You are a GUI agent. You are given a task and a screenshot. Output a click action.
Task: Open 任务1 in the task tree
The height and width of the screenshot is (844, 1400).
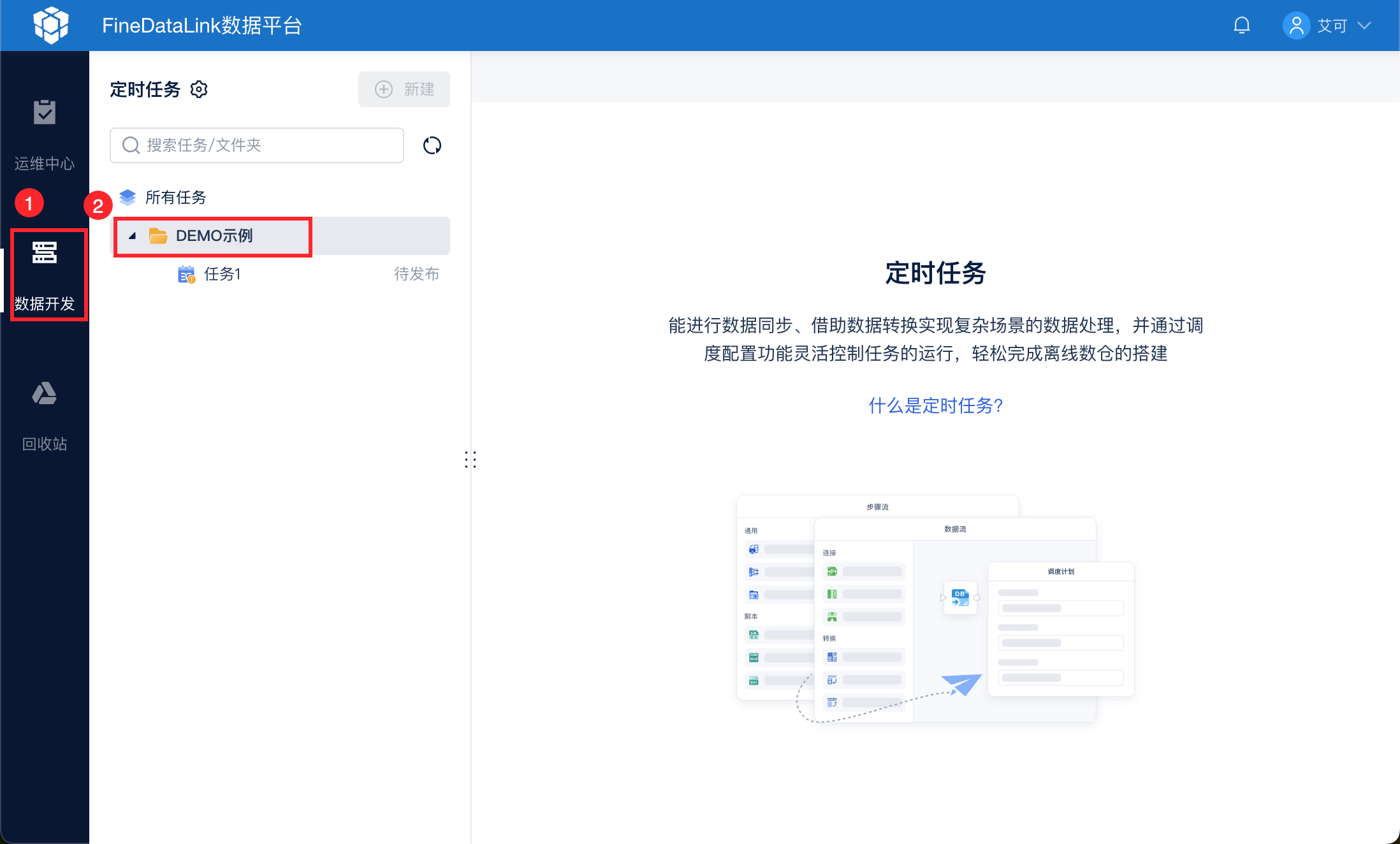[222, 274]
